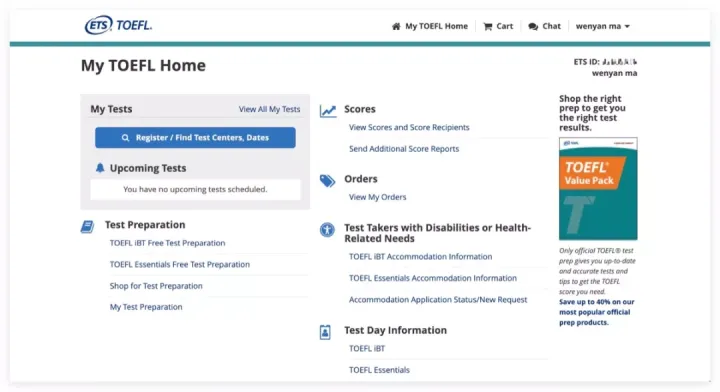Open TOEFL iBT Accommodation Information link

[420, 257]
